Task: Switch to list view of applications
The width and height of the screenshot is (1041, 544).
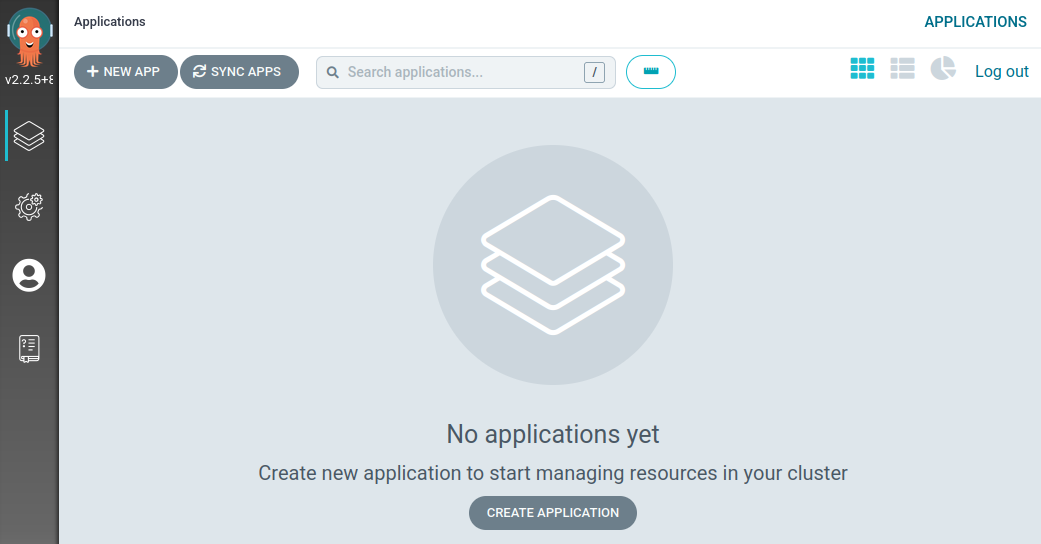Action: [902, 69]
